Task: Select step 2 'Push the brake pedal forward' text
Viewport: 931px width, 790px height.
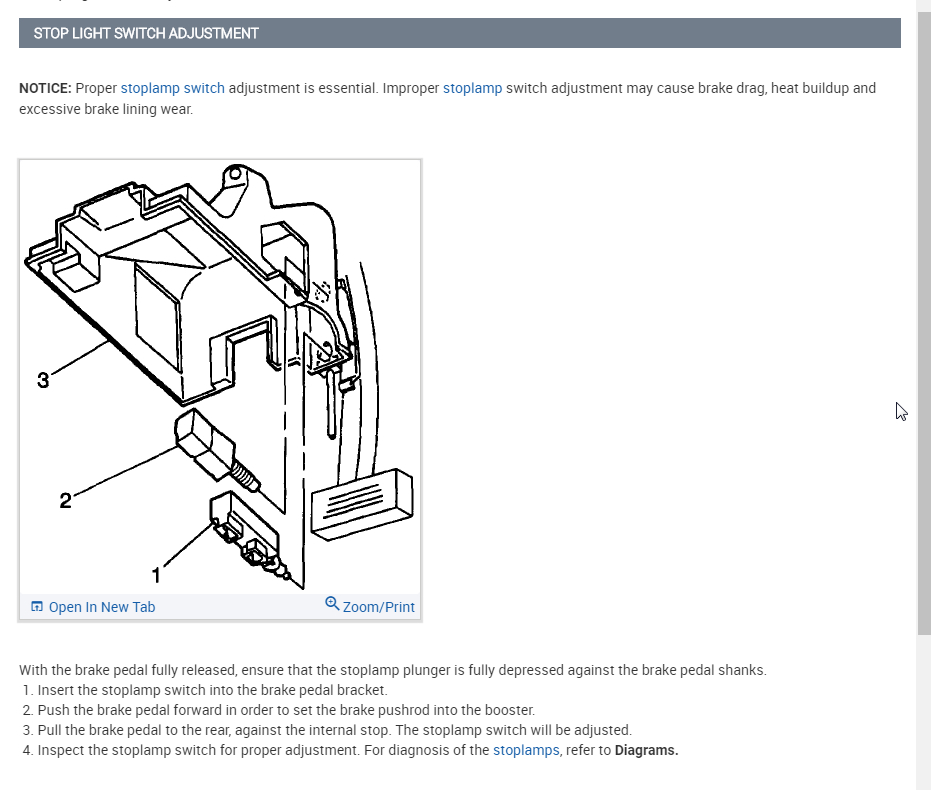Action: click(286, 710)
